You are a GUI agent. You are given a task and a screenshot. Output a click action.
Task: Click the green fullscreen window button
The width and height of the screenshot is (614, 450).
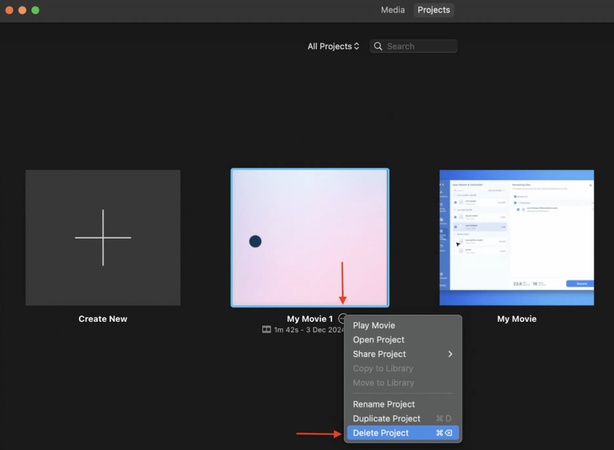click(x=35, y=10)
